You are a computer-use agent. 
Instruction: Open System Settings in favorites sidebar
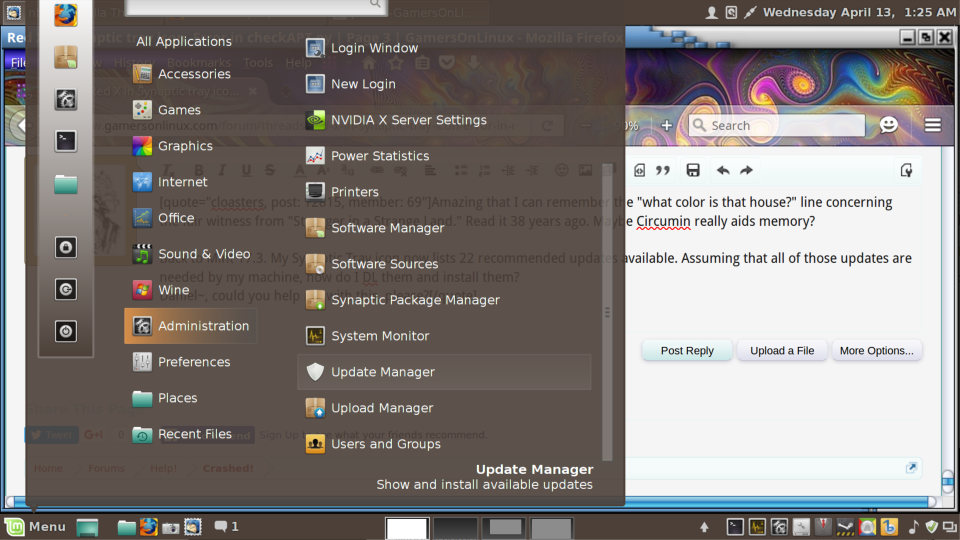point(66,99)
